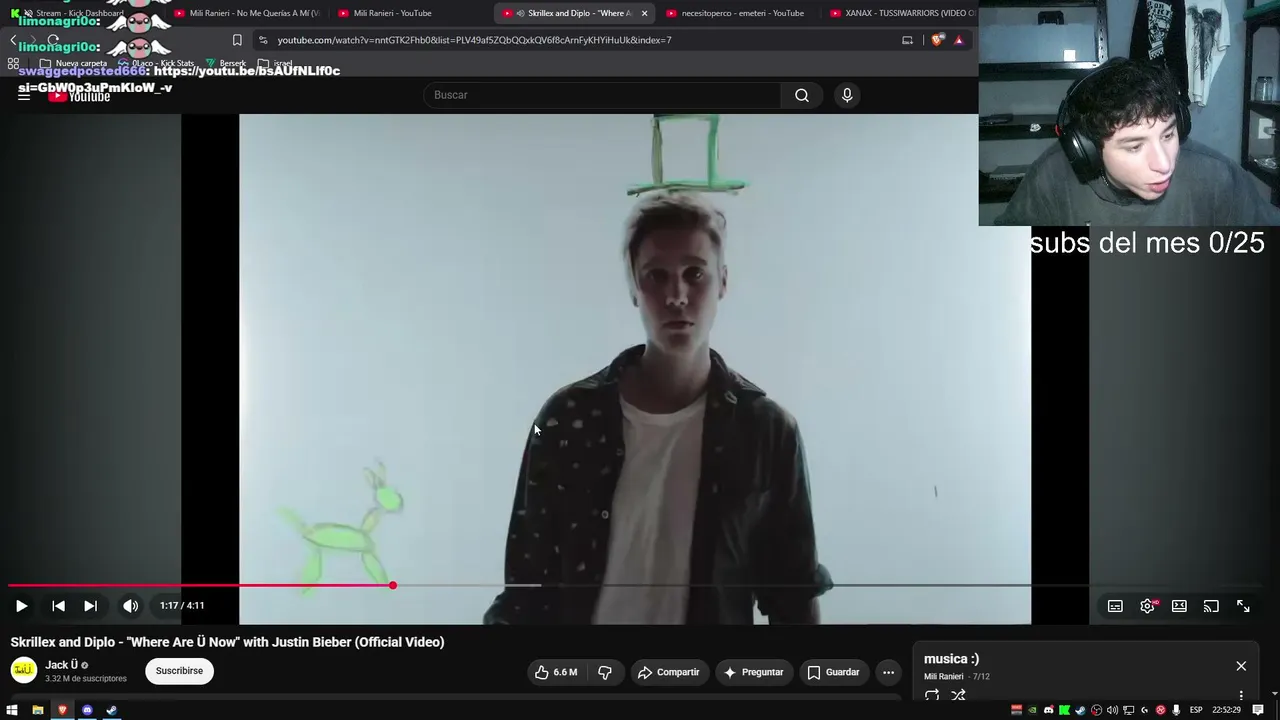
Task: Click the browser address bar URL
Action: 474,40
